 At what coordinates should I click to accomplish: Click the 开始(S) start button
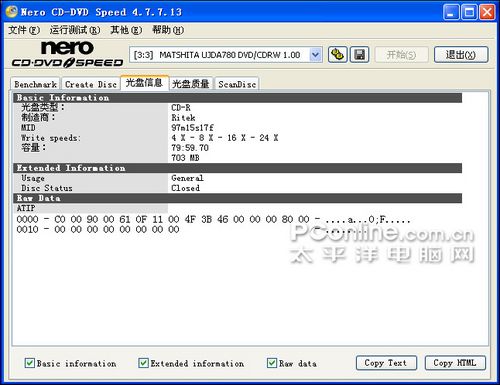(401, 55)
